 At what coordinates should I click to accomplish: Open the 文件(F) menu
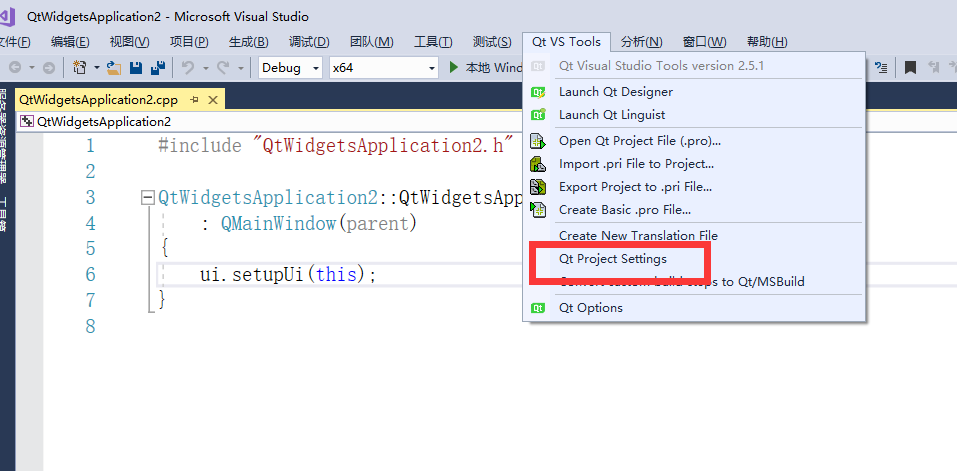(x=13, y=42)
